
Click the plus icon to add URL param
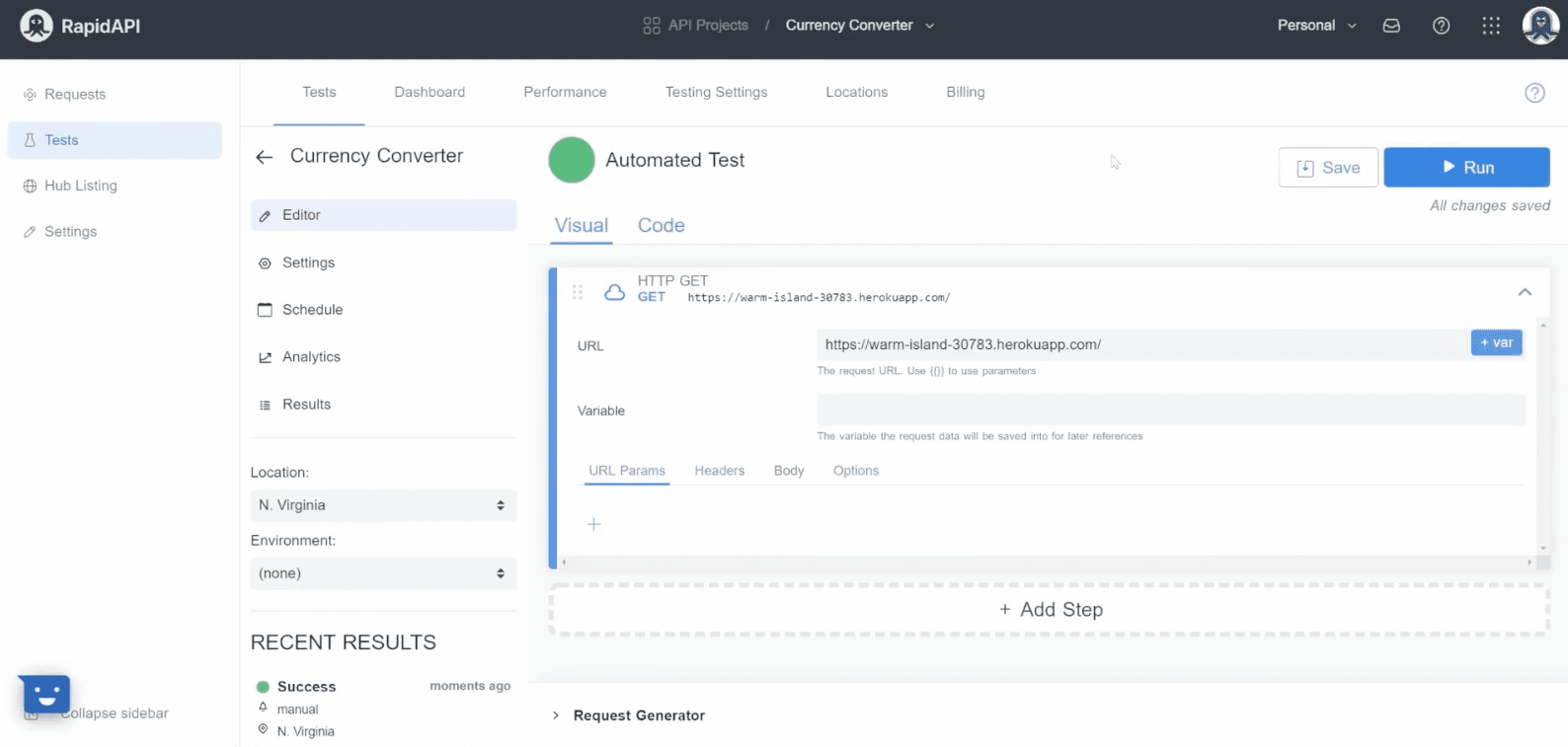[594, 524]
